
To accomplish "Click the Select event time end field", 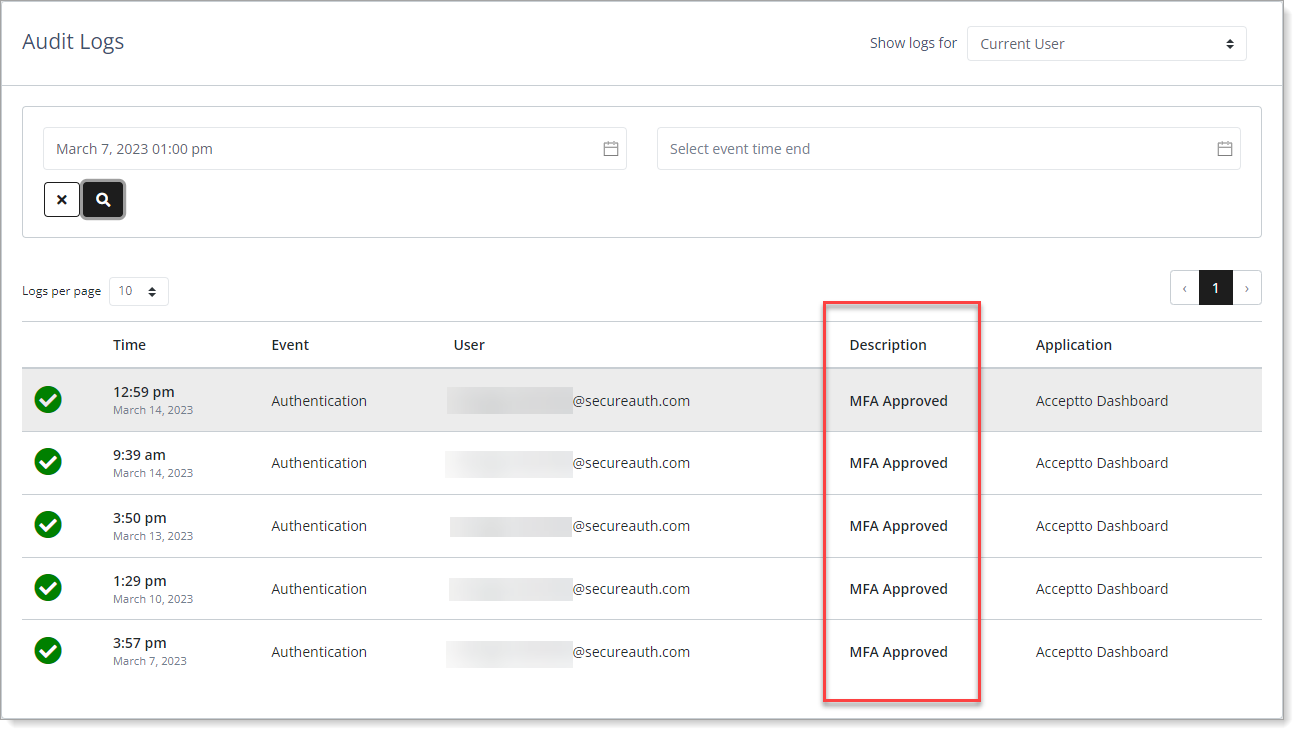I will 949,149.
